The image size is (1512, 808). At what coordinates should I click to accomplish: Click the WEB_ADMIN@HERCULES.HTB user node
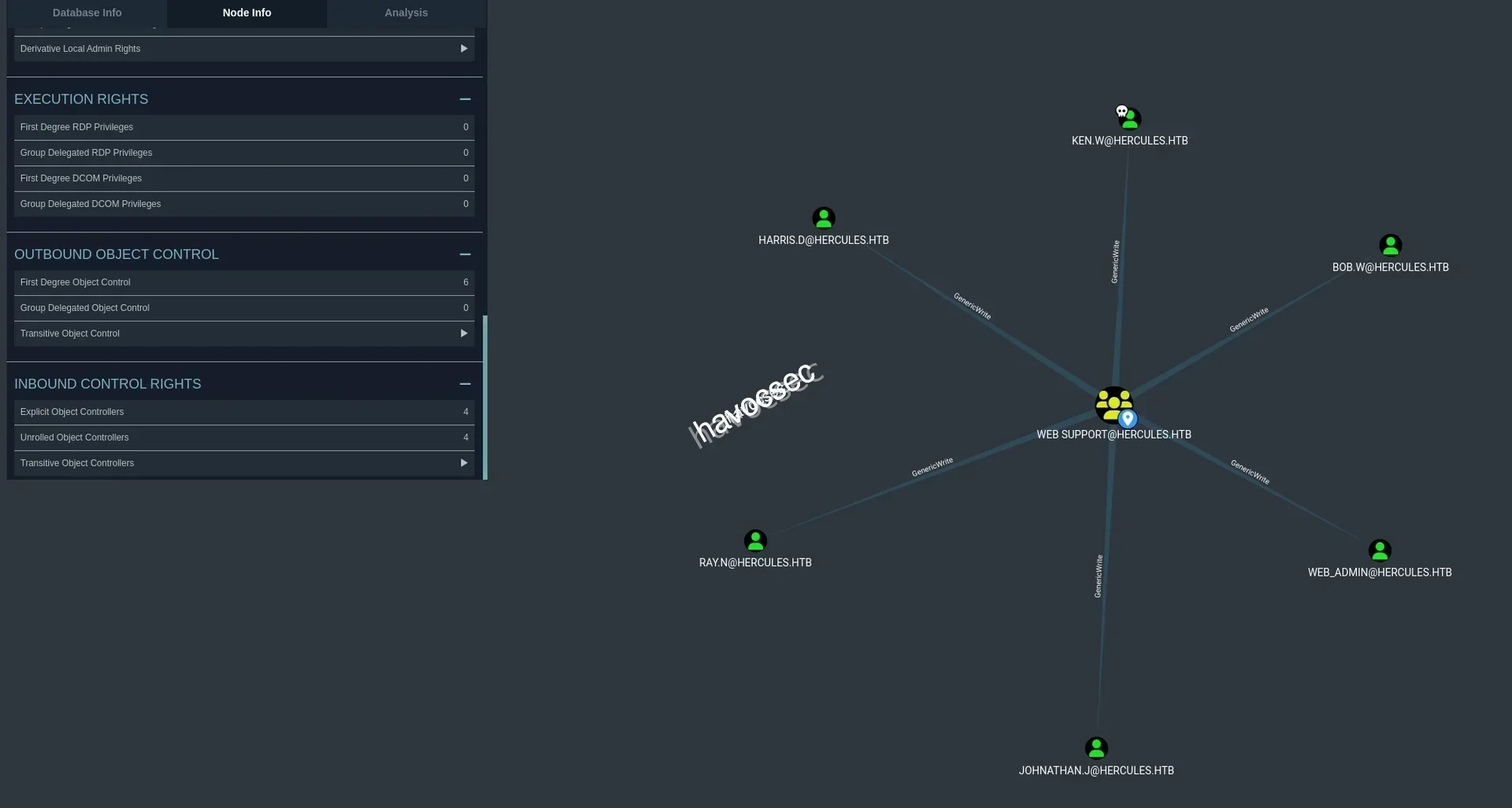(1379, 550)
